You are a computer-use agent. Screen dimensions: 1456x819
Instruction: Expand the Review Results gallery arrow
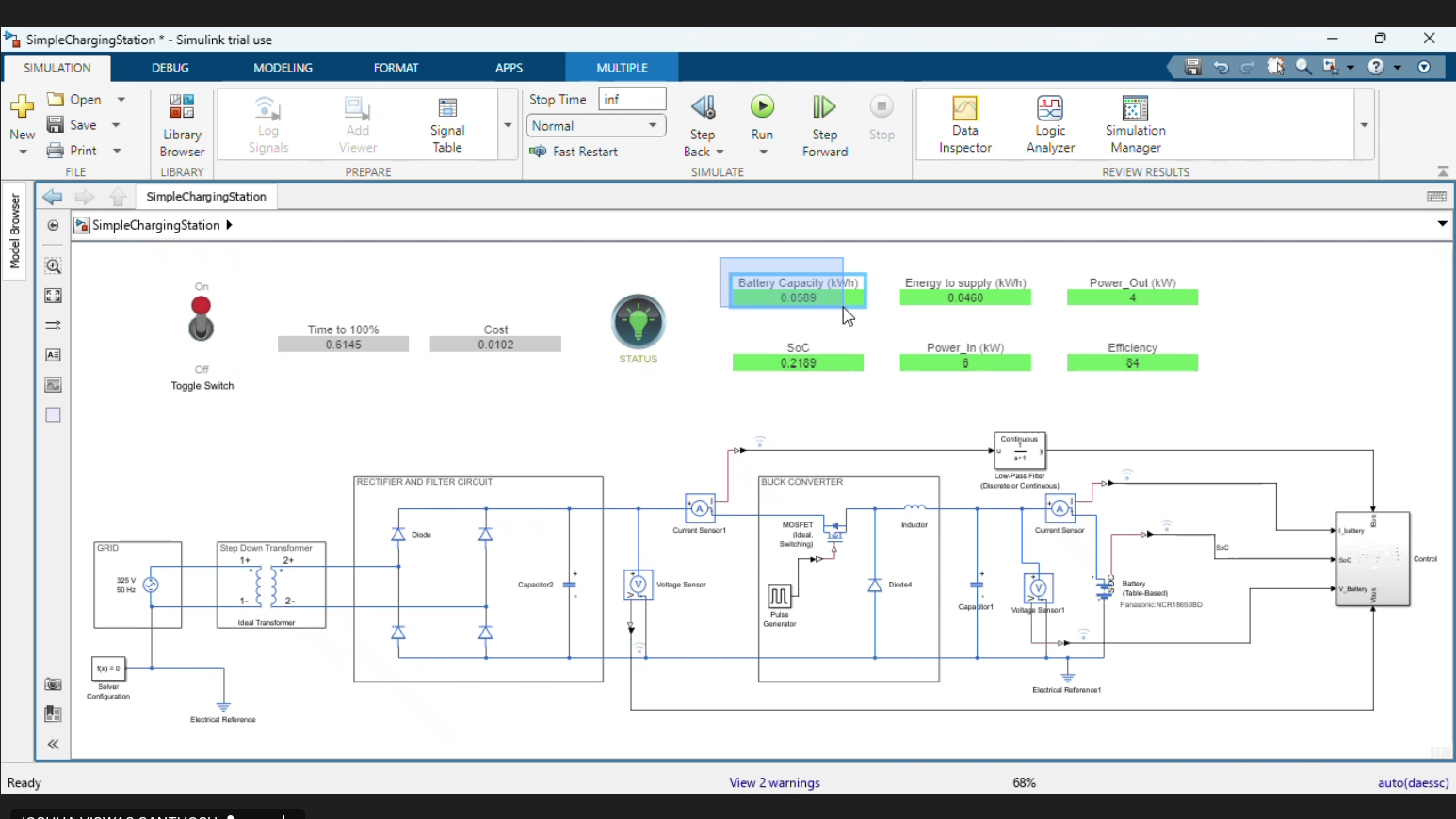pyautogui.click(x=1364, y=125)
